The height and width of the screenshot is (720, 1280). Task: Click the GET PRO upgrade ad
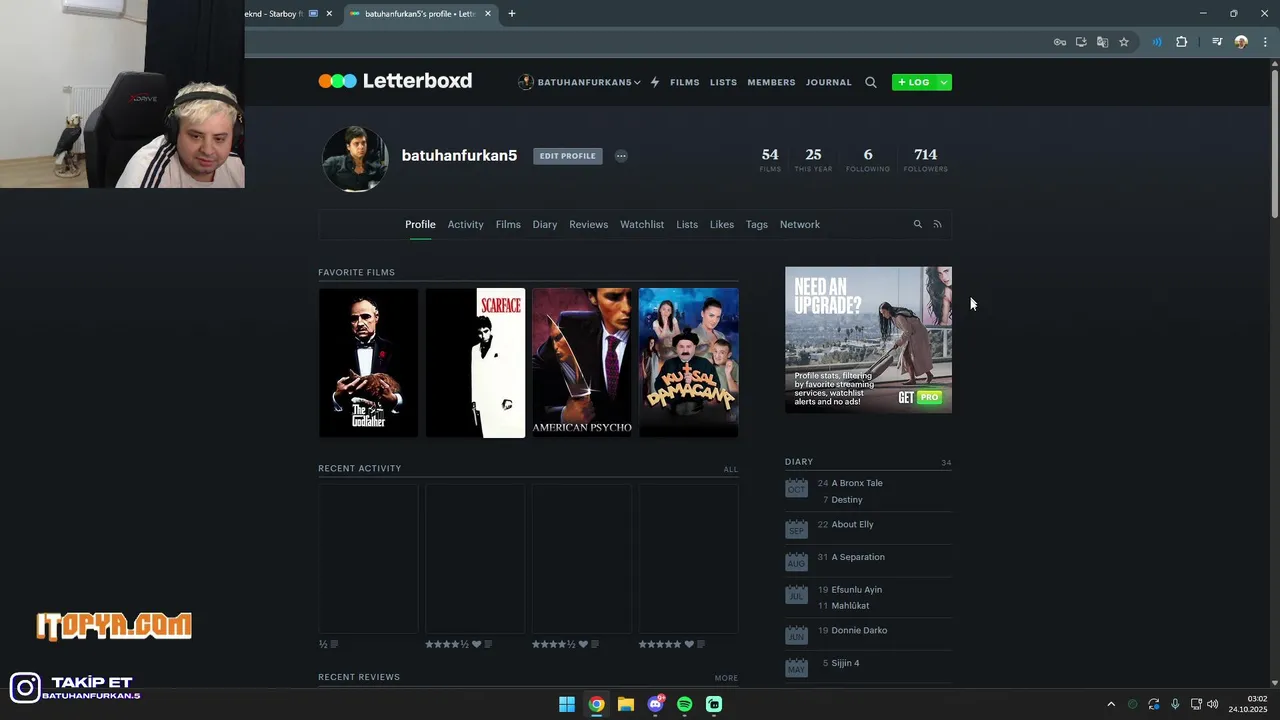point(868,340)
